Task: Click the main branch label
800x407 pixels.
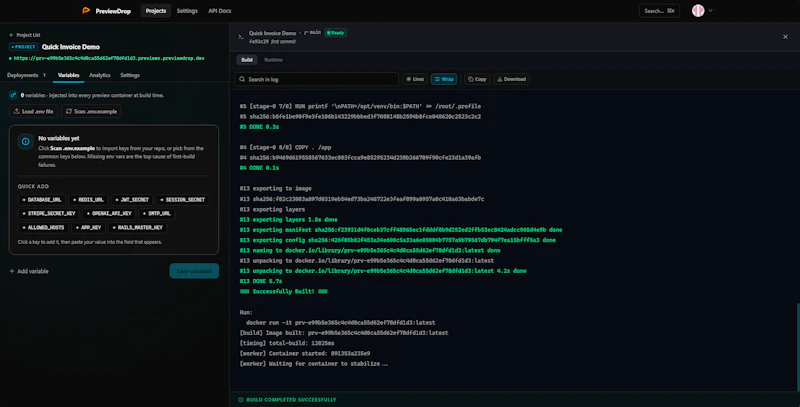Action: 312,33
